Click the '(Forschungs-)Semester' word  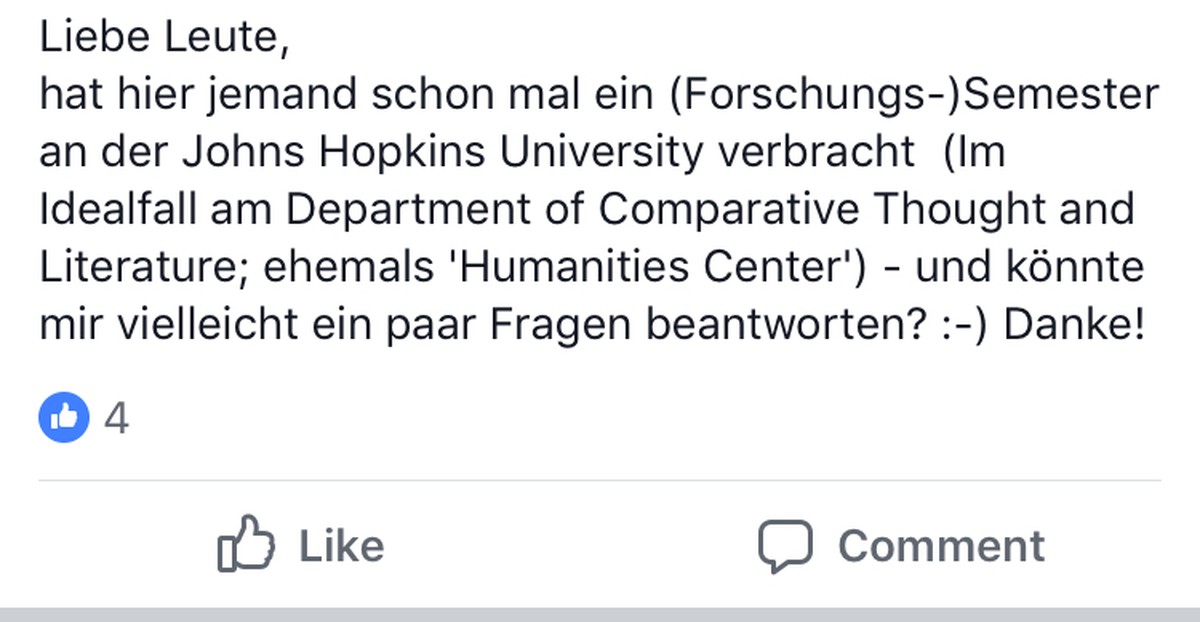point(914,97)
